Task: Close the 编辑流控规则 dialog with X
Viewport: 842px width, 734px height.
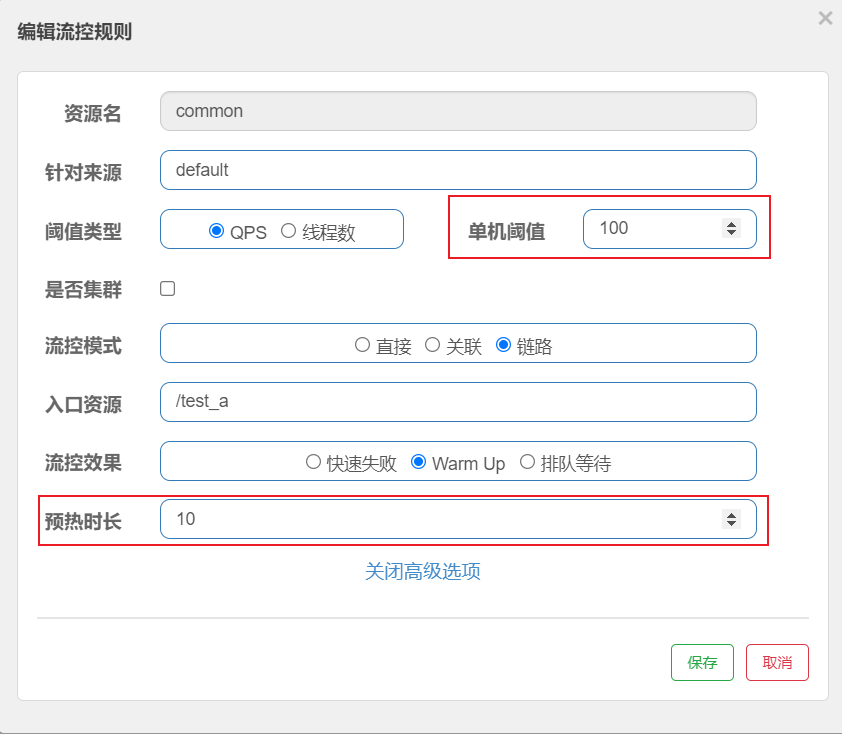Action: point(825,18)
